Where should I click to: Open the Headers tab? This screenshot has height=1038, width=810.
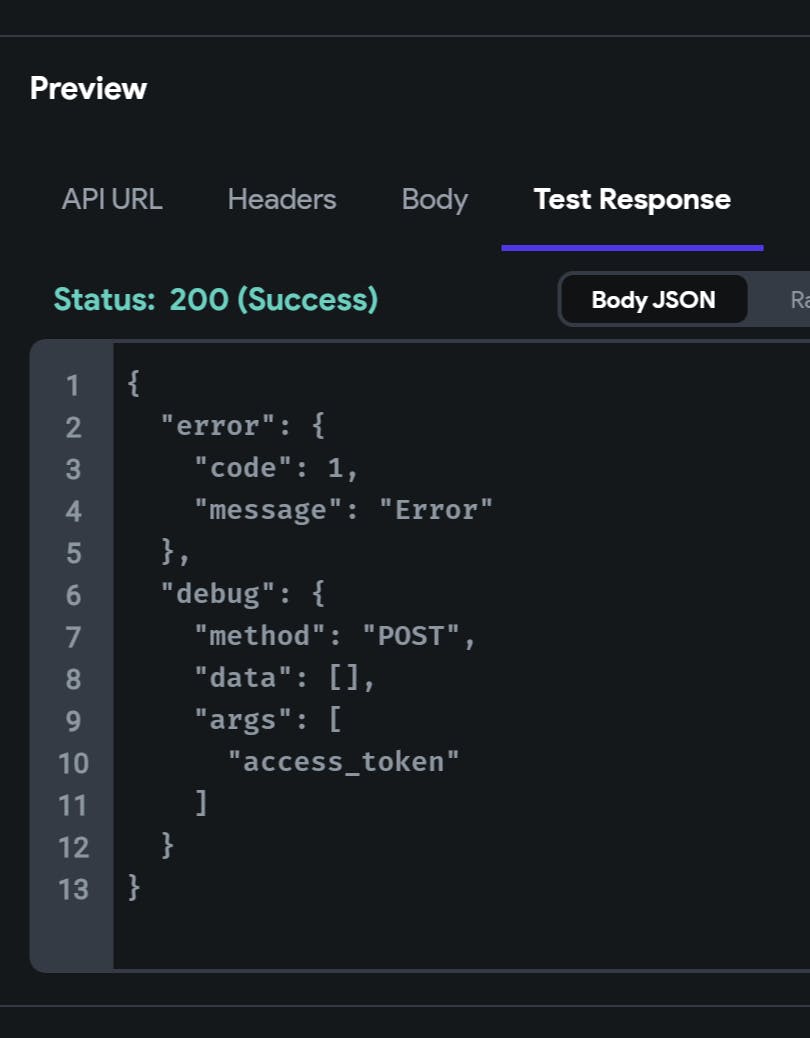282,199
